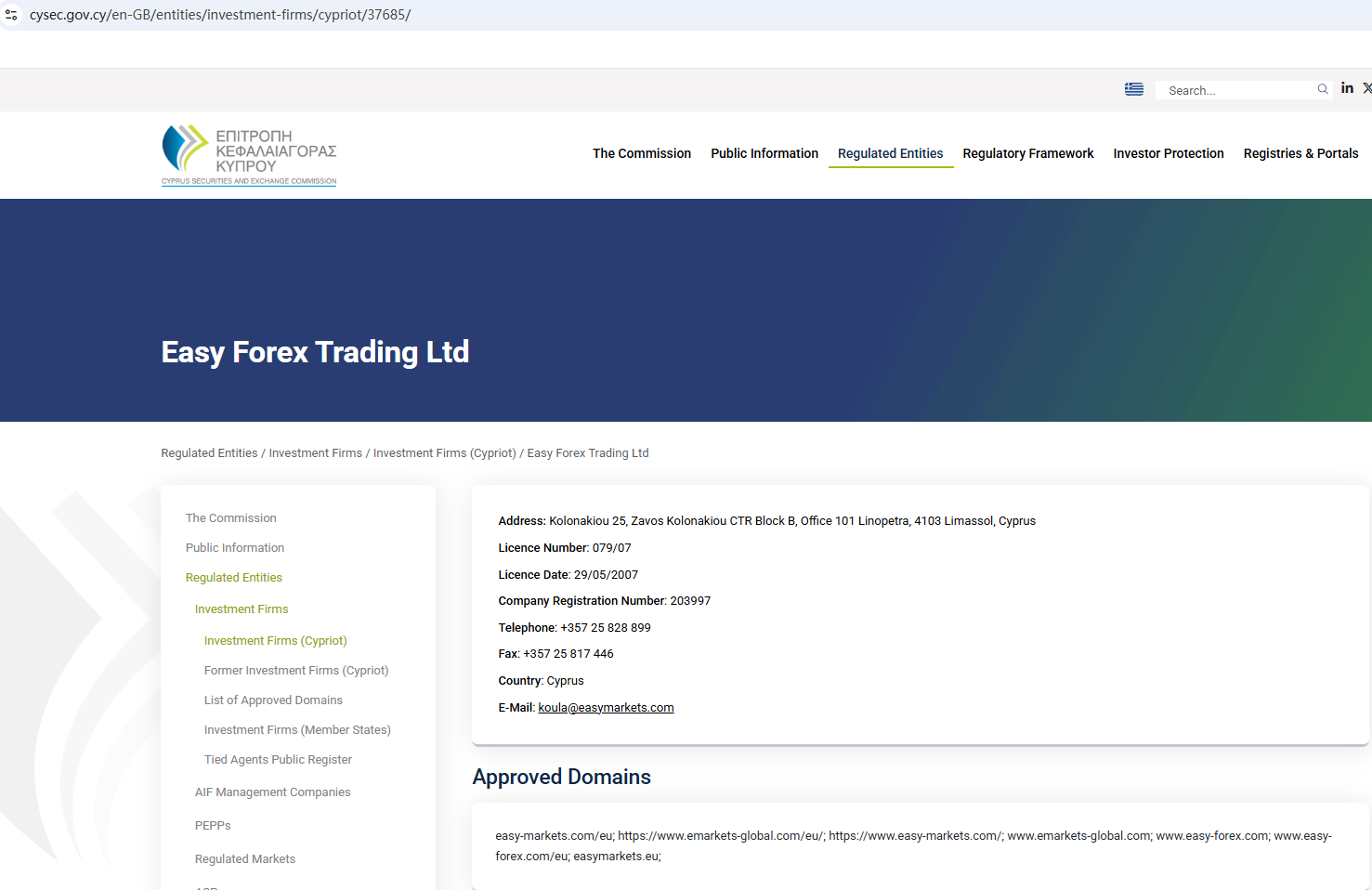The height and width of the screenshot is (890, 1372).
Task: Click the CySEC logo
Action: coord(249,155)
